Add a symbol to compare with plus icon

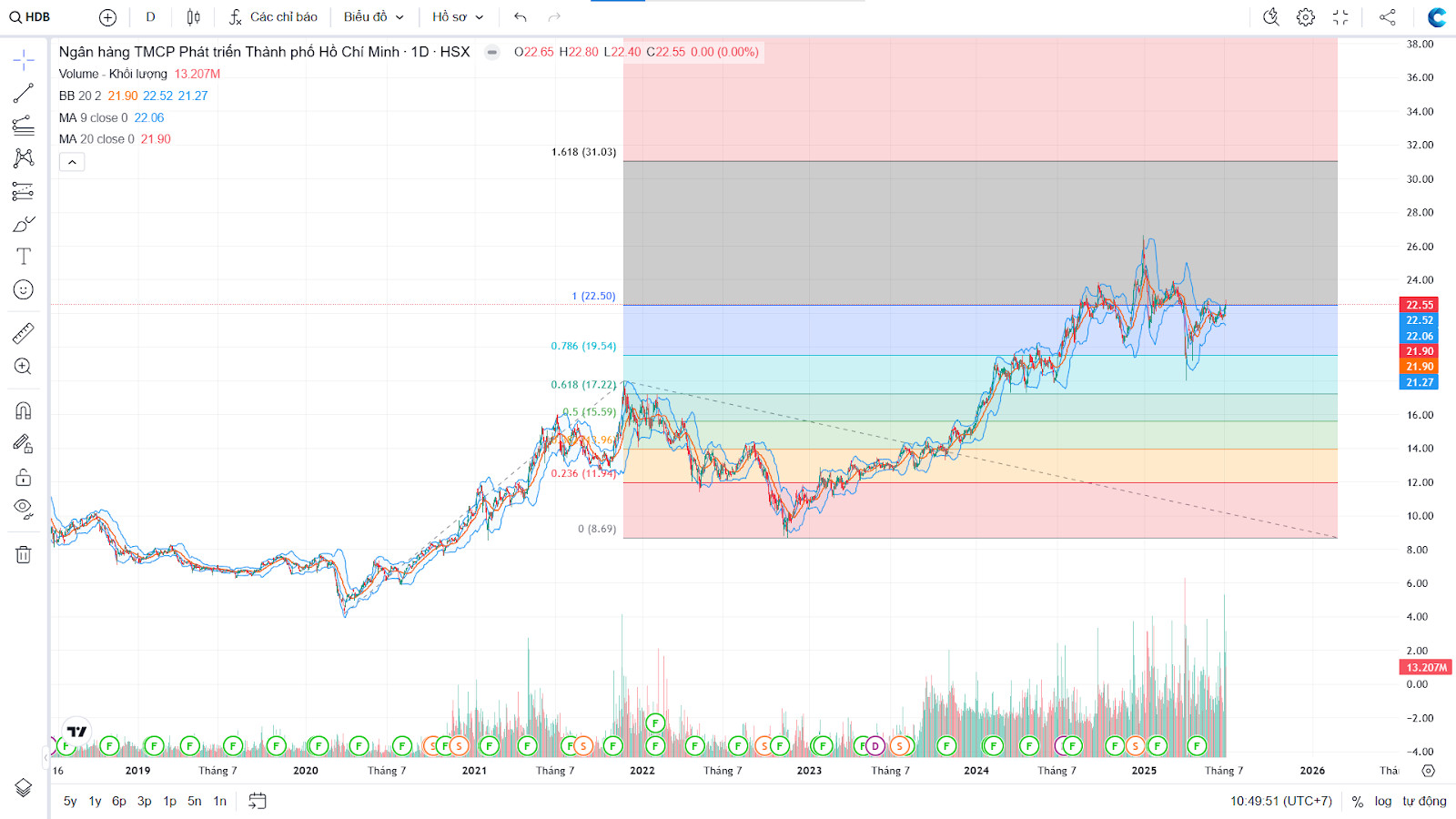click(x=107, y=17)
